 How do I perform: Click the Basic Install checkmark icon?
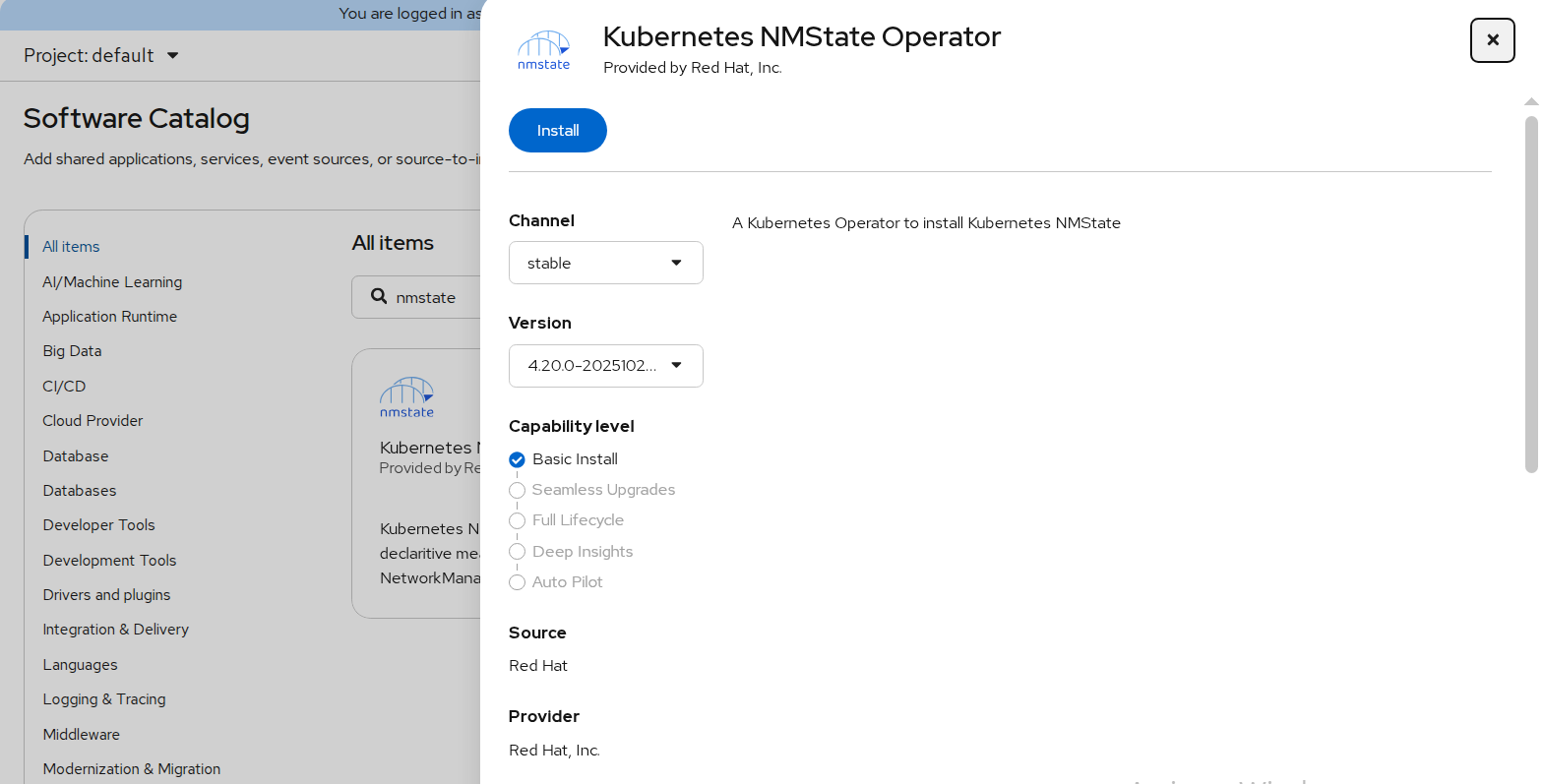[x=517, y=459]
